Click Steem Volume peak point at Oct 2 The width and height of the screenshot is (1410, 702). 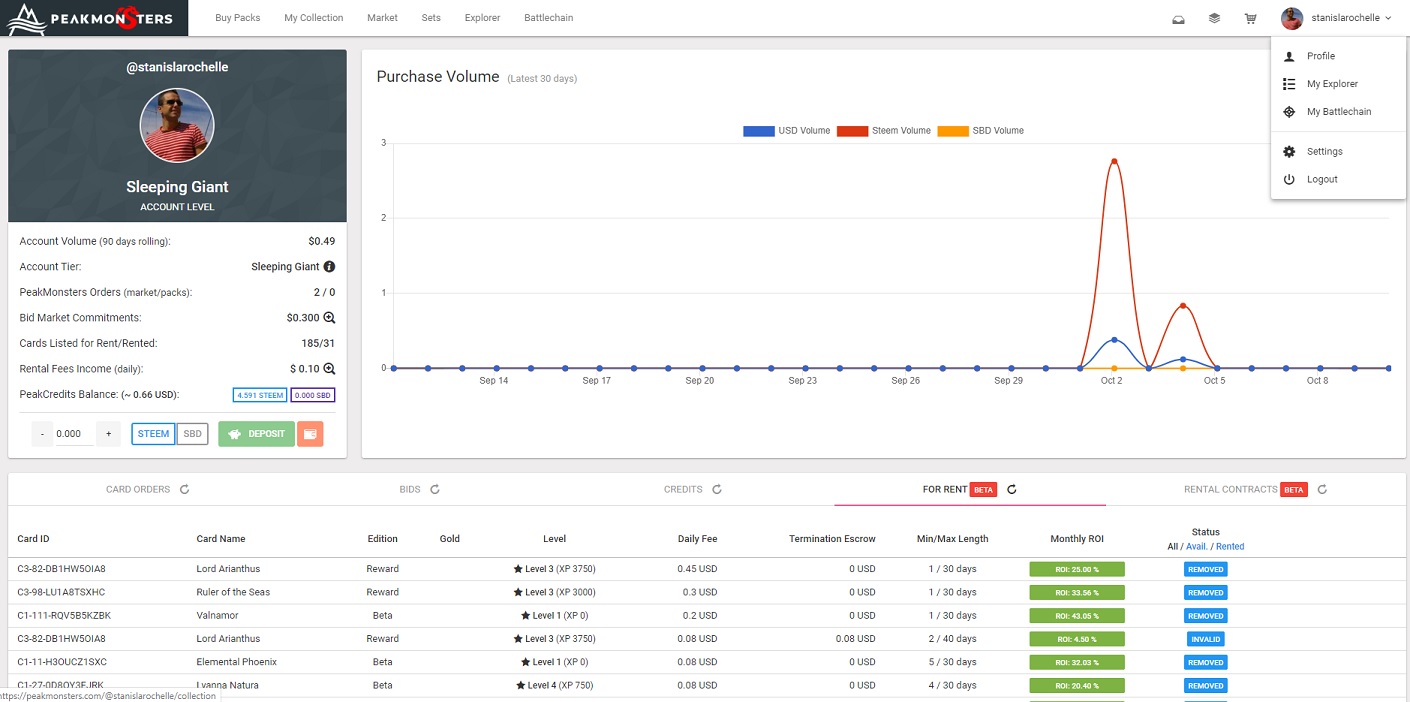coord(1114,161)
